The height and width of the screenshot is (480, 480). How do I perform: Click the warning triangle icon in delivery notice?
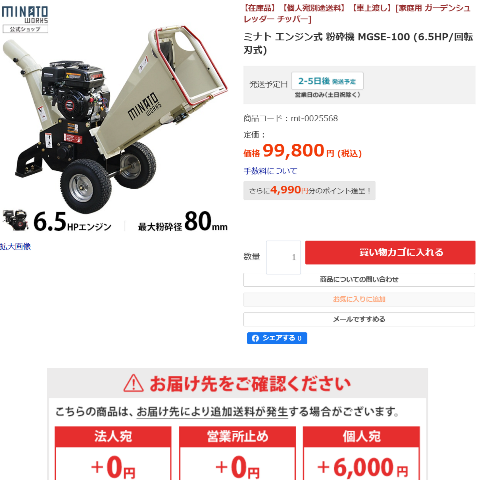click(133, 383)
